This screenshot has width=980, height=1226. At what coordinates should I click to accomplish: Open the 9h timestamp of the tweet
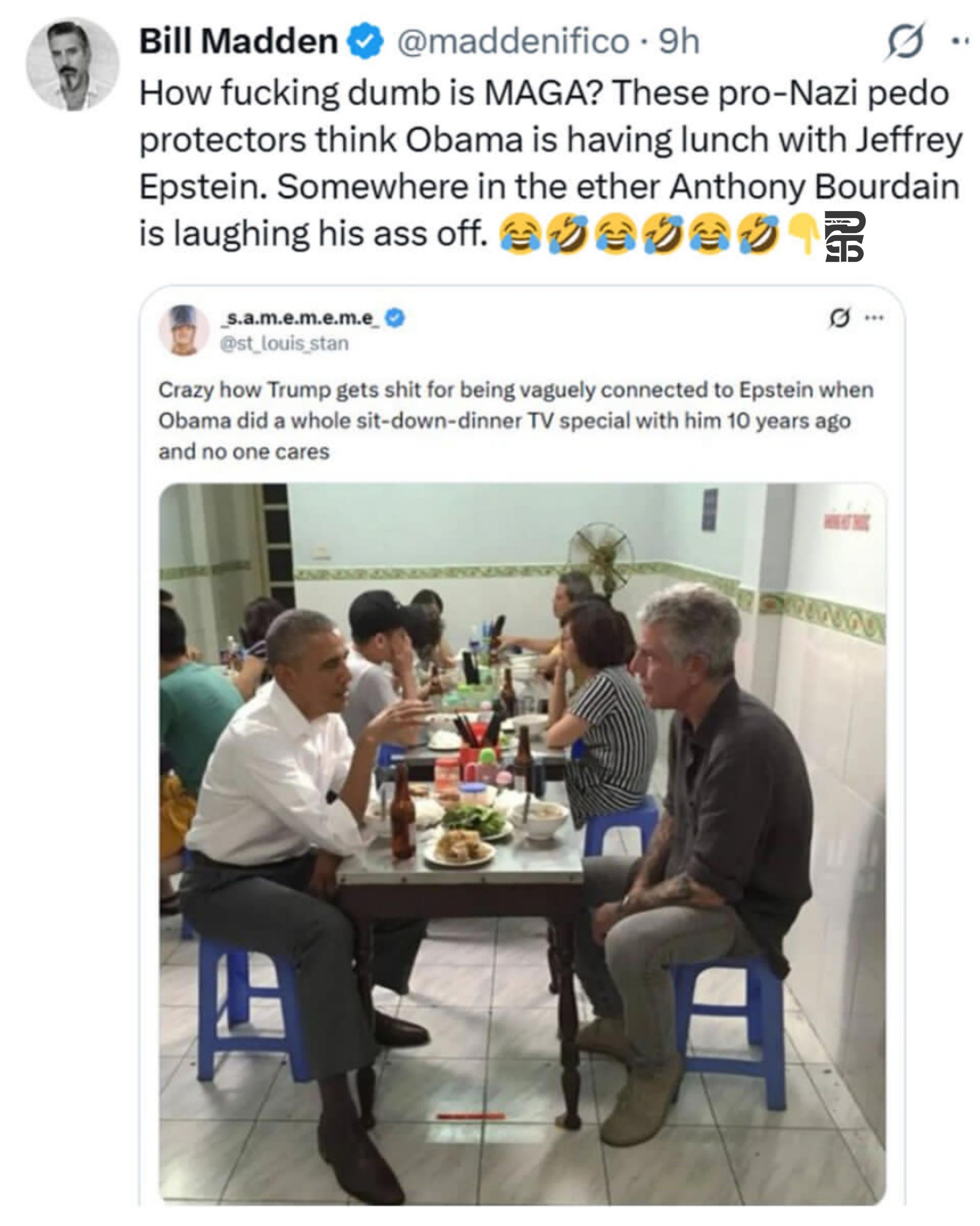click(678, 42)
